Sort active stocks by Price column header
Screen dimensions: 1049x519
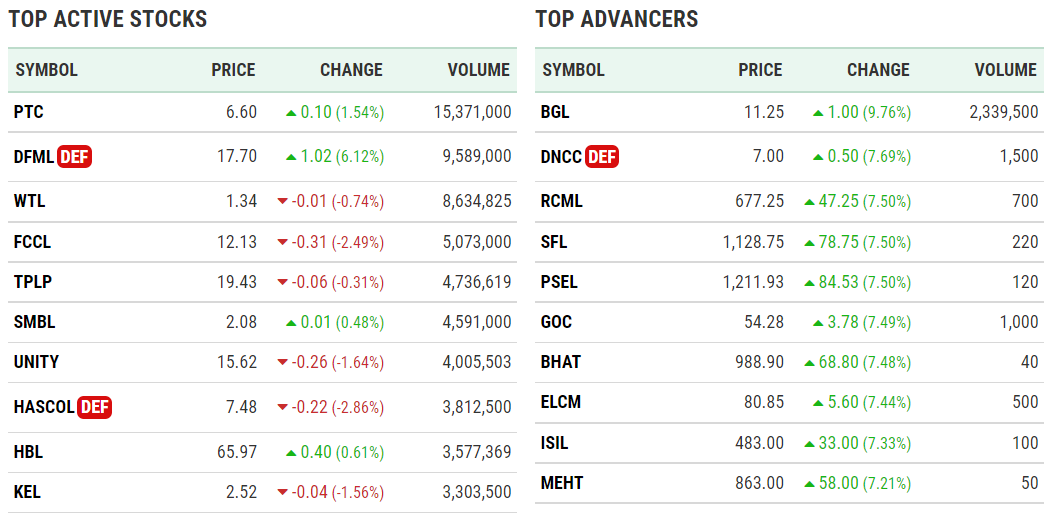(233, 70)
